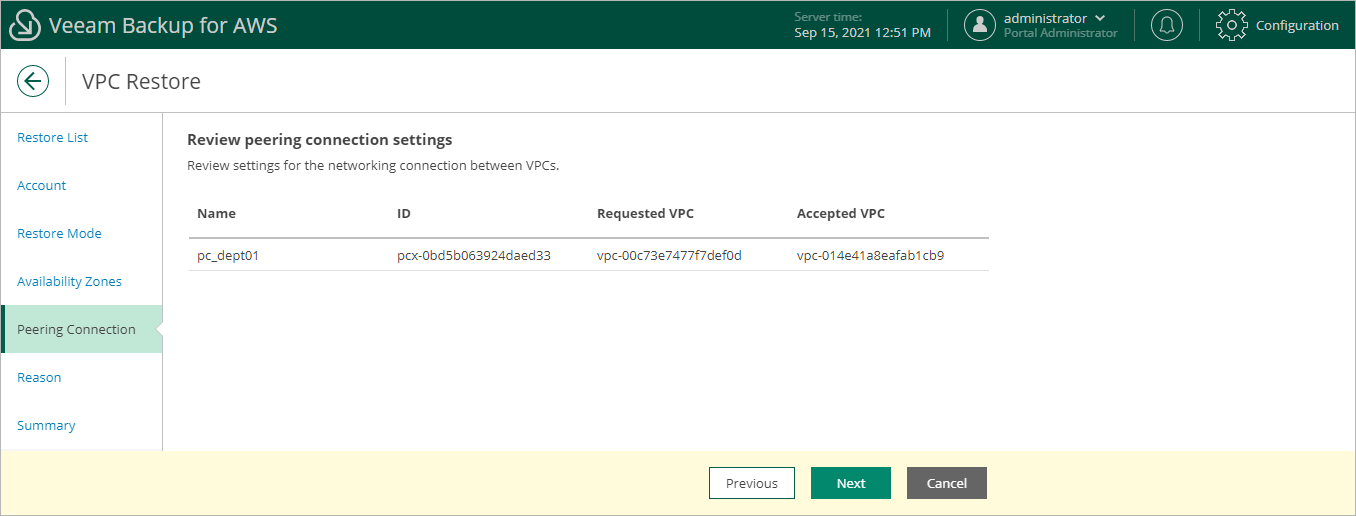Select the Peering Connection step
Viewport: 1356px width, 516px height.
point(77,330)
